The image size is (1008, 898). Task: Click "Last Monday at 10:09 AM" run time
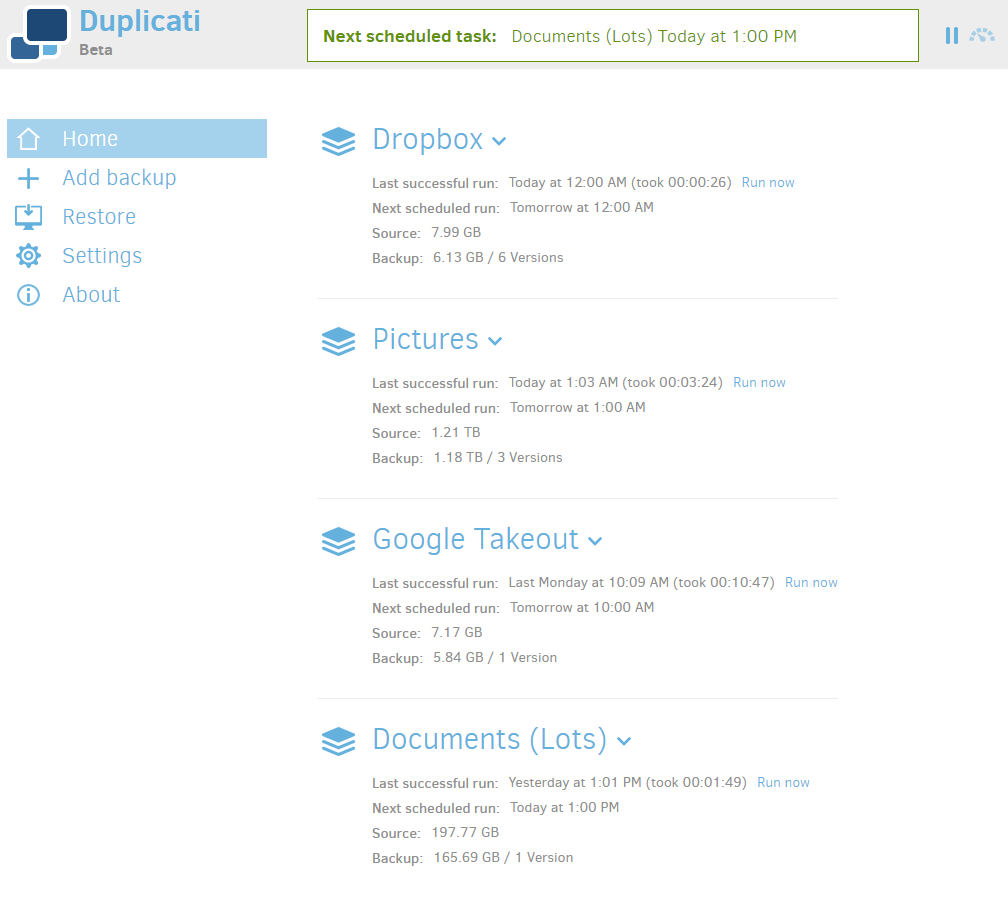[588, 582]
